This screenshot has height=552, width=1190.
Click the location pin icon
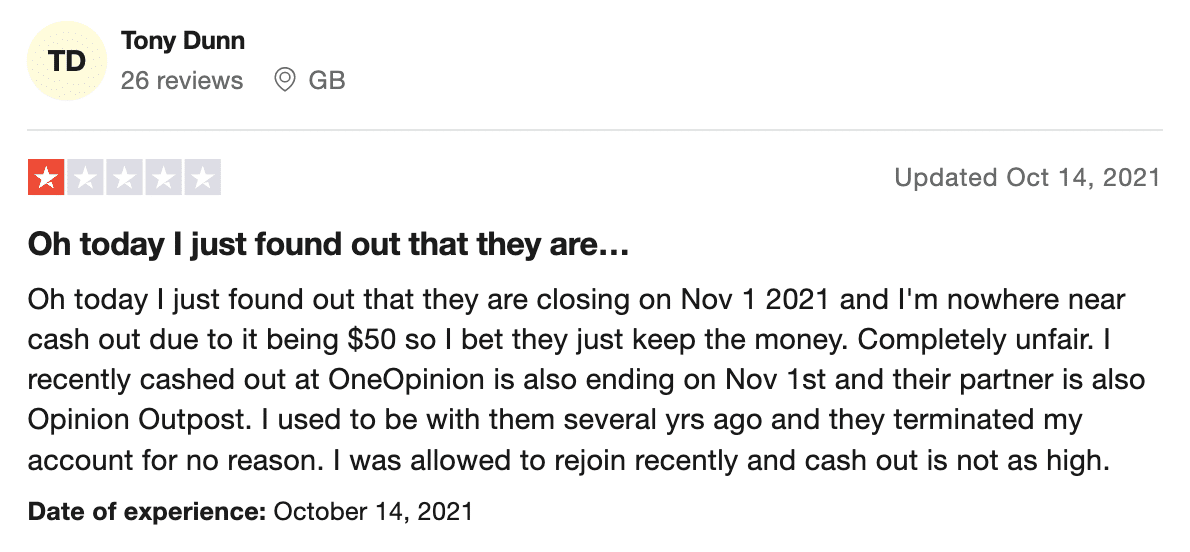[x=285, y=79]
